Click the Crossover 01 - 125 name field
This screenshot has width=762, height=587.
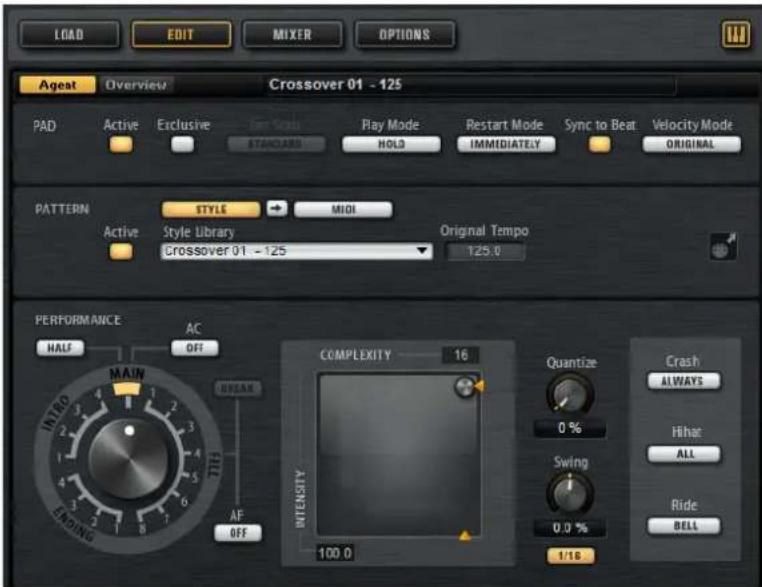coord(470,85)
